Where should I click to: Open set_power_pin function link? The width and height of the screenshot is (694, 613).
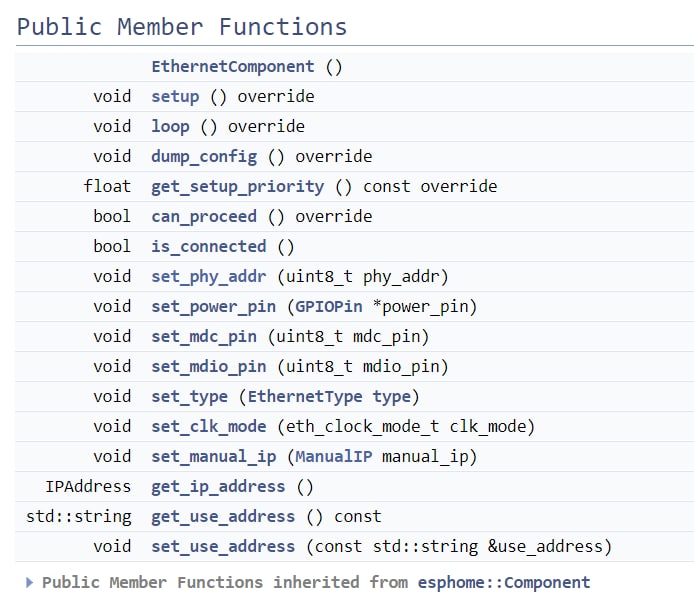click(213, 307)
